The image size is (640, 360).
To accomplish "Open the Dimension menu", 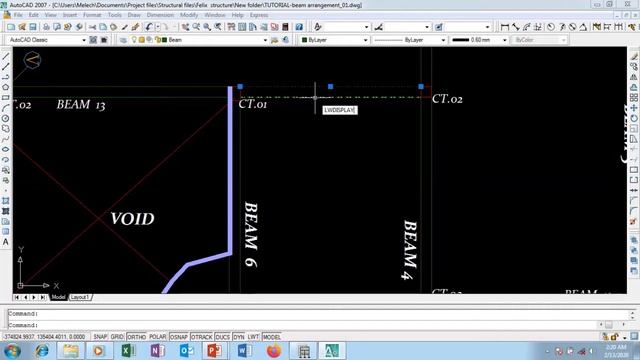I will pyautogui.click(x=160, y=15).
